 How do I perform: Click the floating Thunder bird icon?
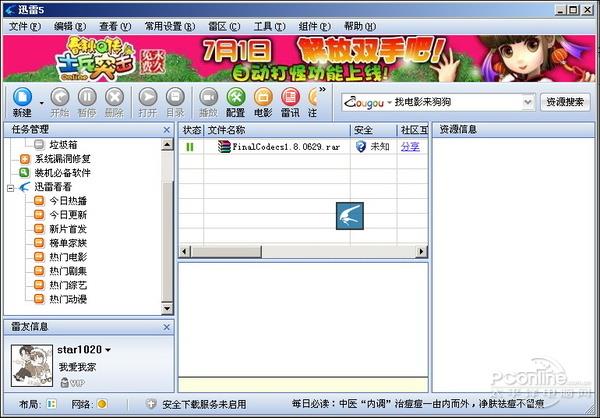click(350, 216)
